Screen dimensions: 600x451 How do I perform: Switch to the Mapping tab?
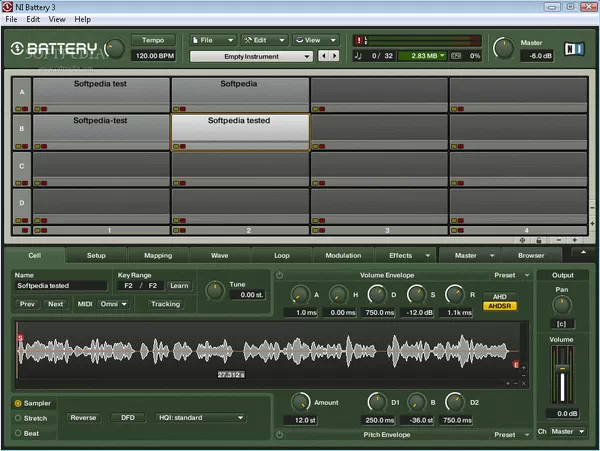coord(157,255)
